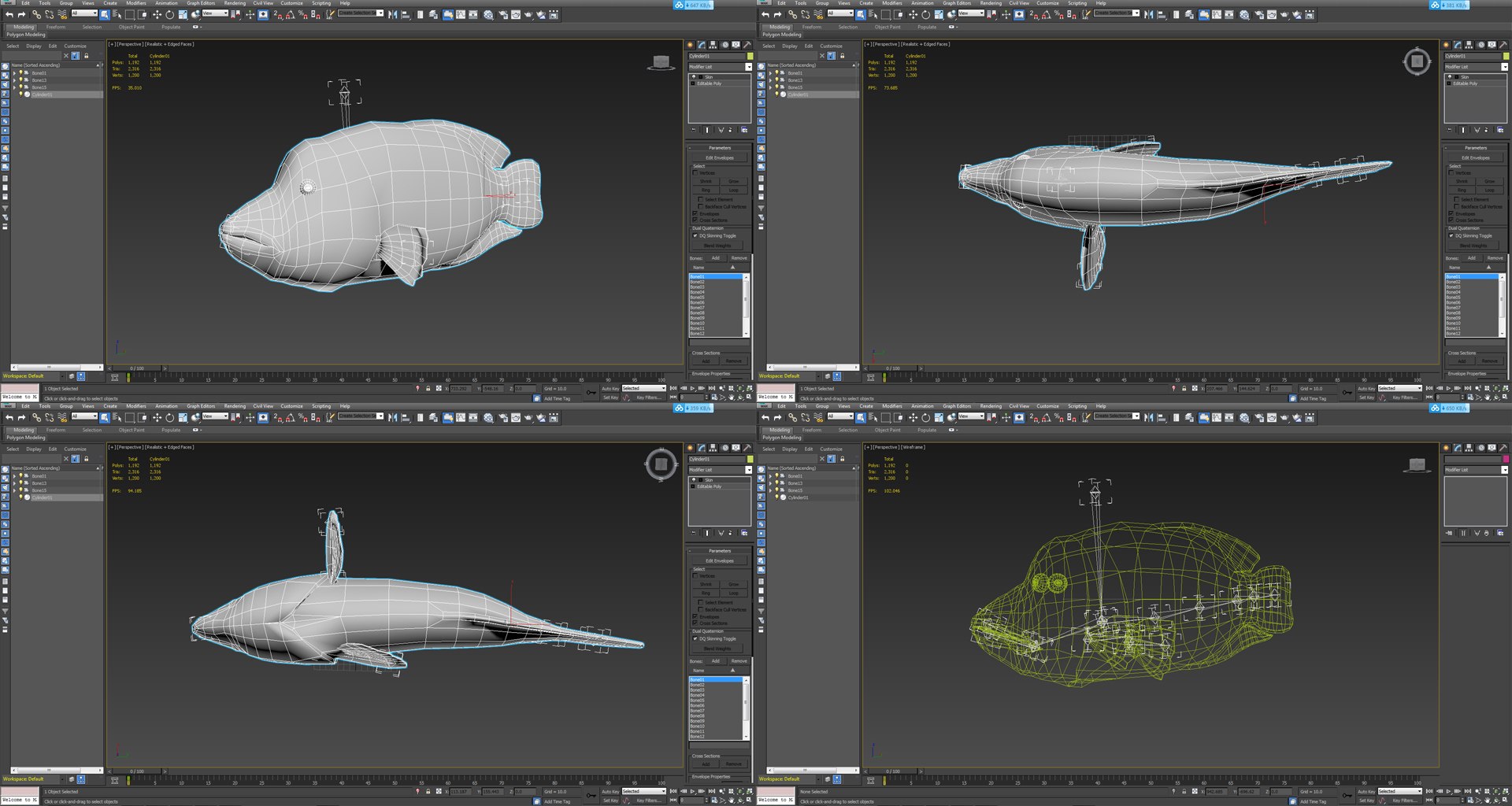Click Edit Envelopes button in bottom-left window
1512x806 pixels.
pyautogui.click(x=720, y=560)
